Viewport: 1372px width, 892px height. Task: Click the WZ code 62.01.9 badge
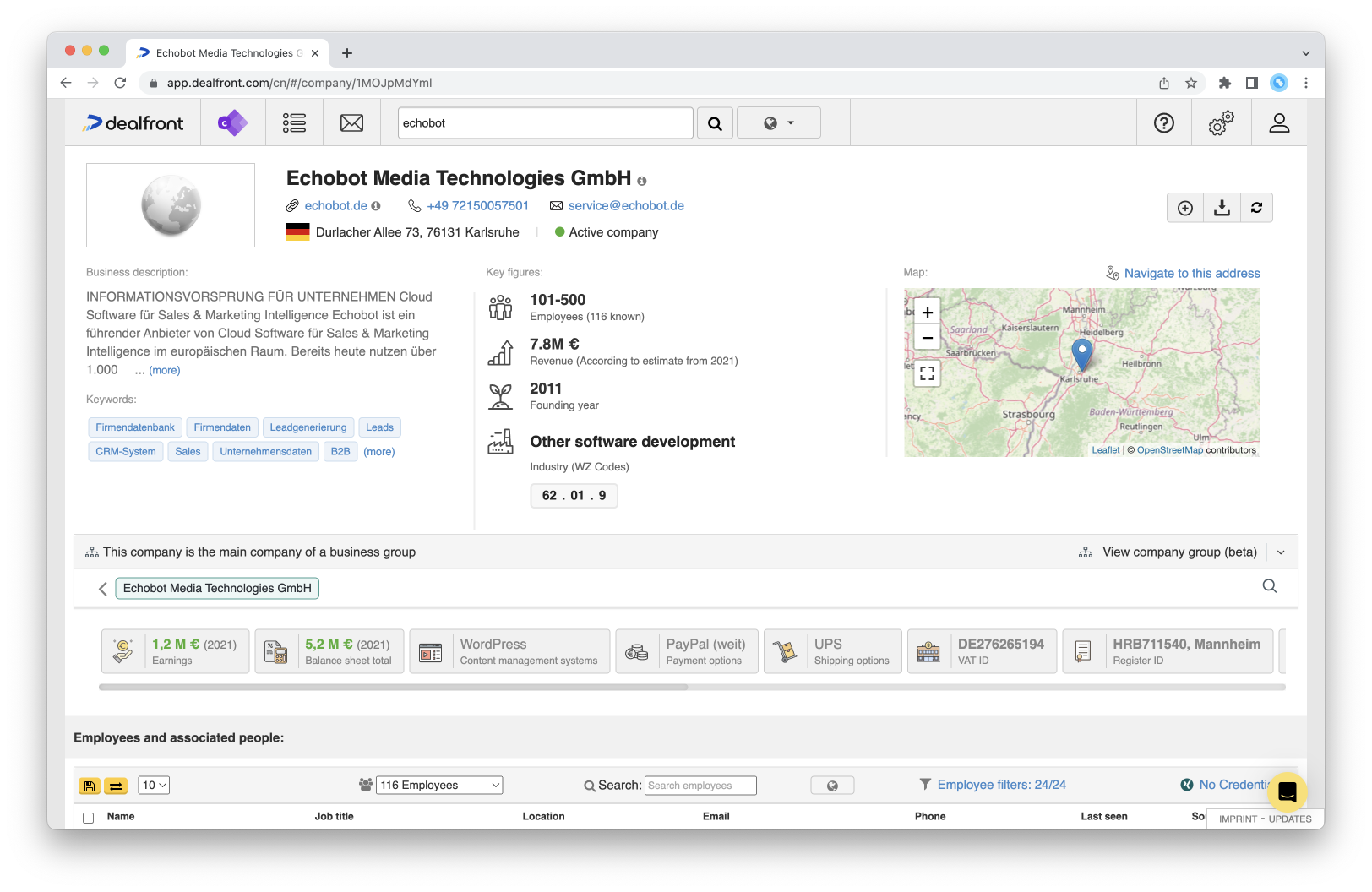pos(574,496)
